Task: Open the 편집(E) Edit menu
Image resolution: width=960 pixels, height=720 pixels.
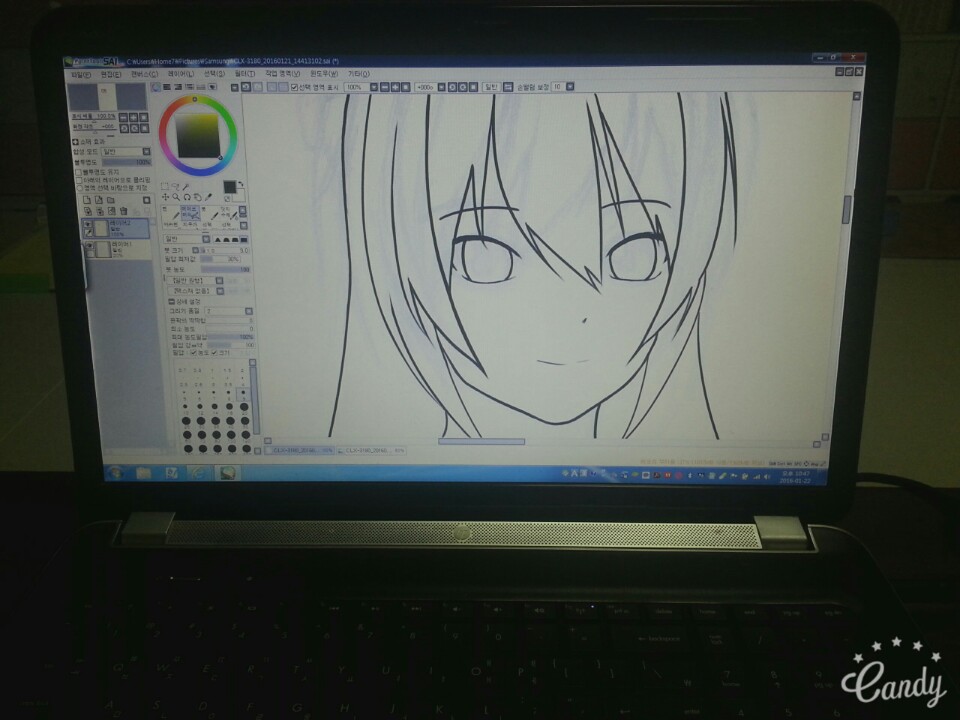Action: coord(111,74)
